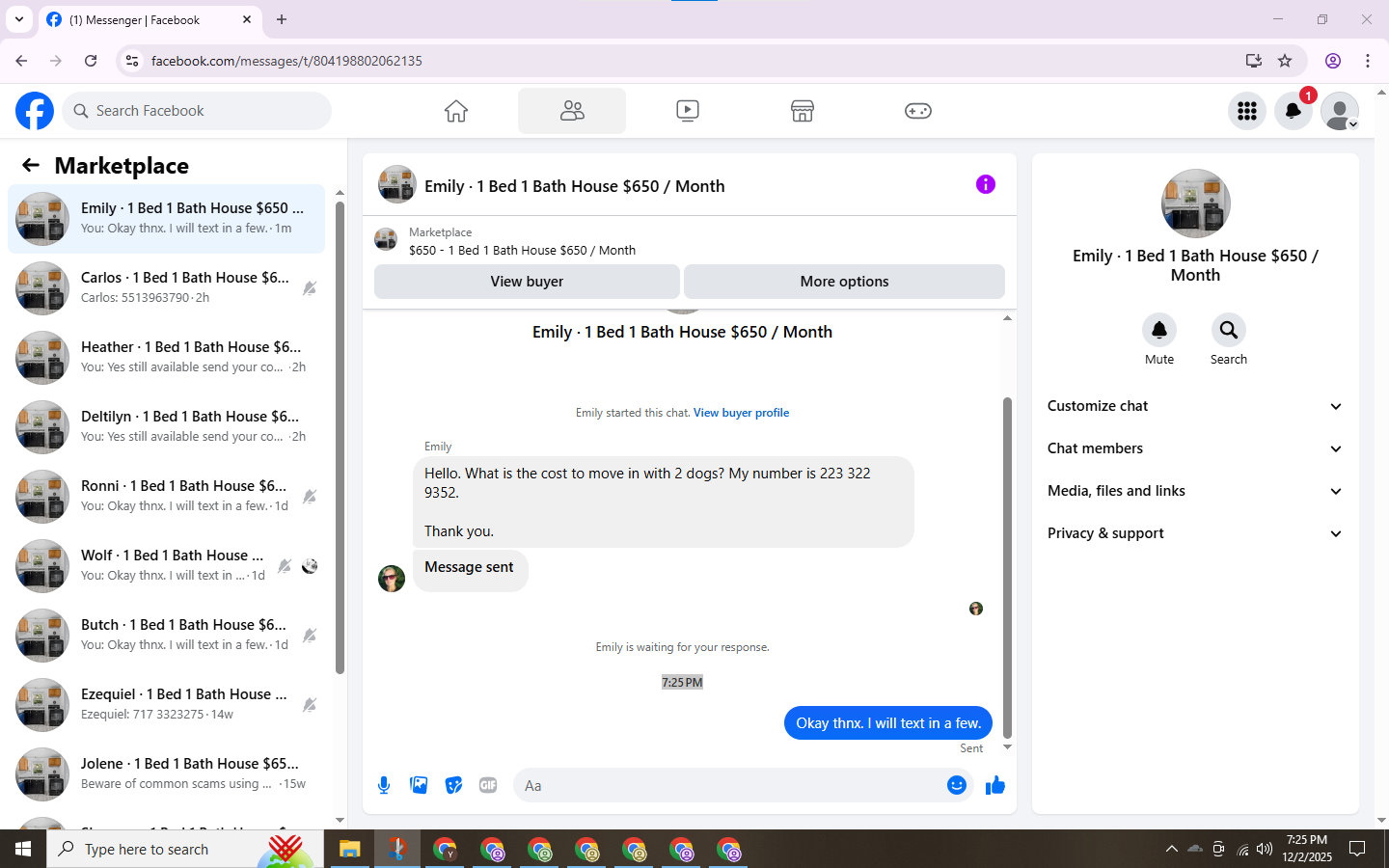Open Emily conversation in list
This screenshot has width=1389, height=868.
(166, 219)
